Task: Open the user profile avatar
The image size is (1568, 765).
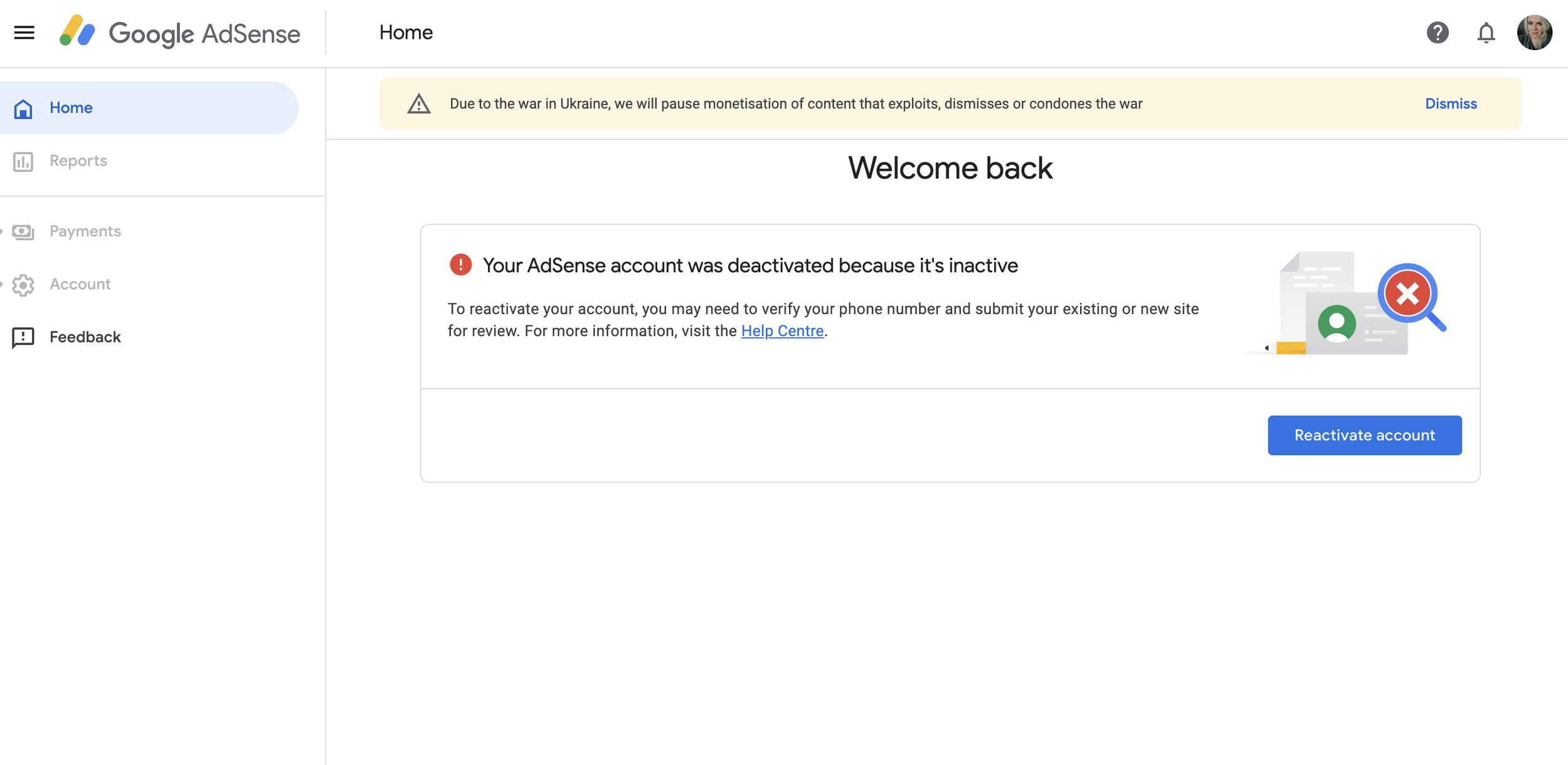Action: point(1534,33)
